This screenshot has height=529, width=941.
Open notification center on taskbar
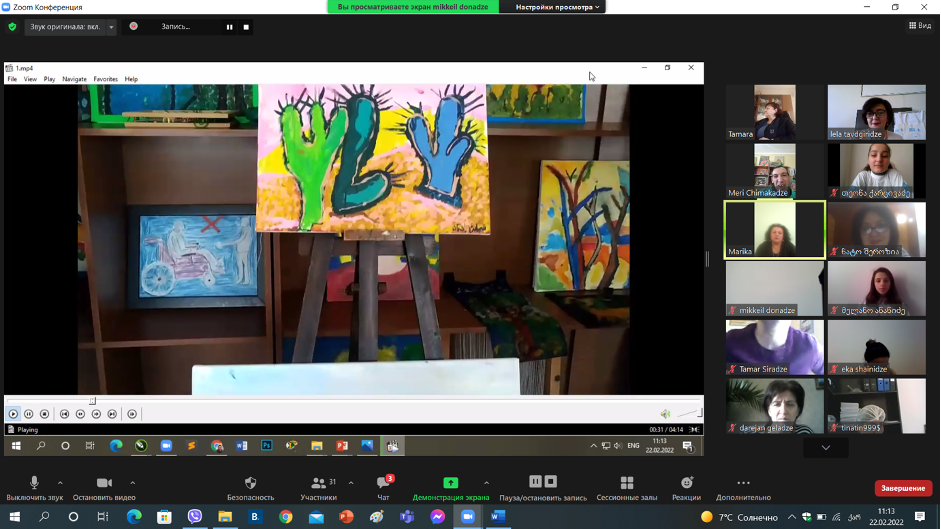point(920,517)
